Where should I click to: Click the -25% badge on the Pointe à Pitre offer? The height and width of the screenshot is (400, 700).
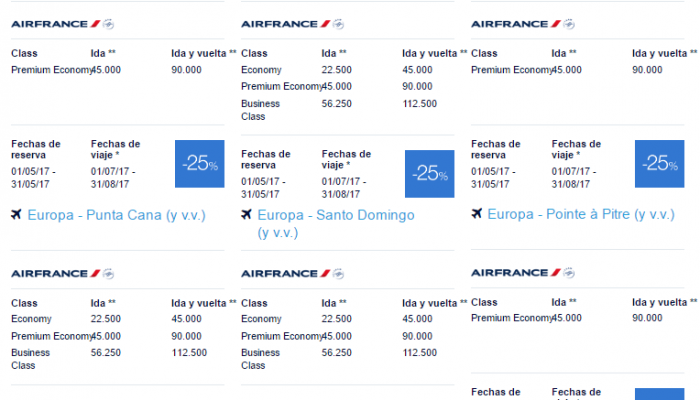659,164
